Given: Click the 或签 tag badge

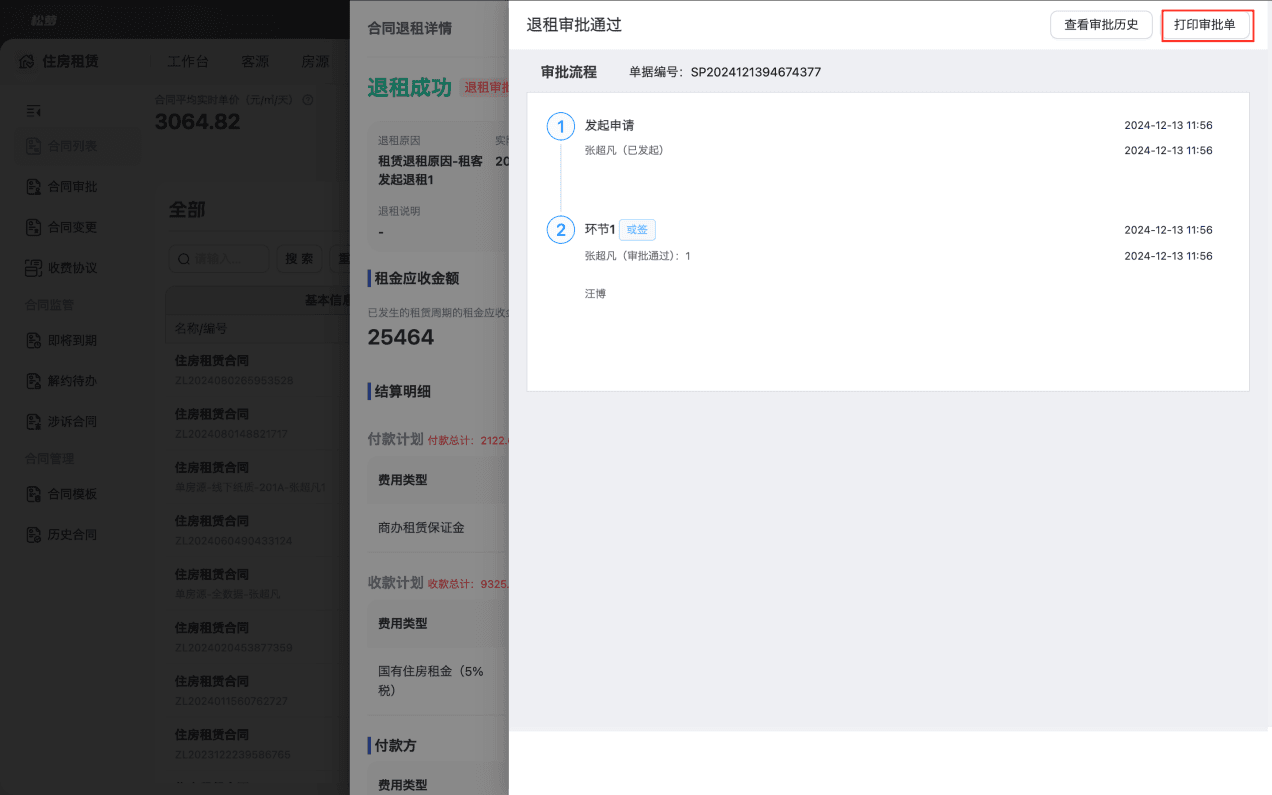Looking at the screenshot, I should [637, 230].
